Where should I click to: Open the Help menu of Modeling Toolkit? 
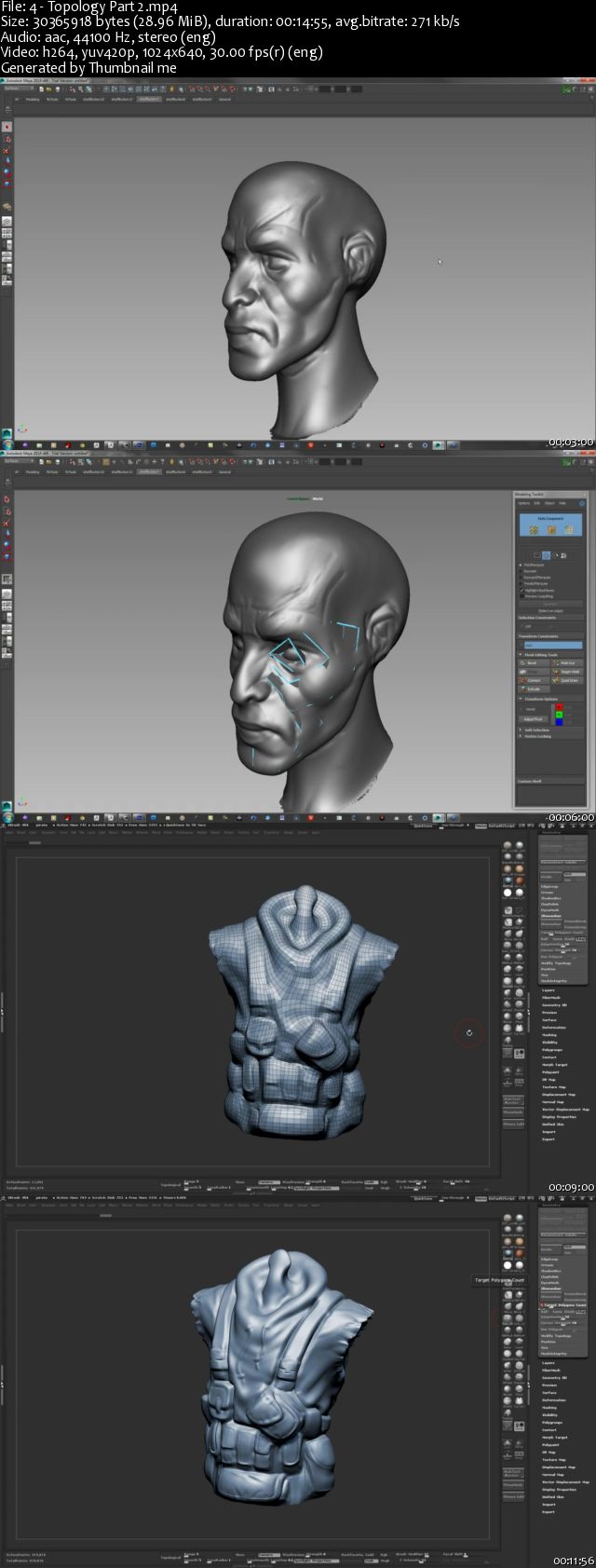[x=562, y=503]
